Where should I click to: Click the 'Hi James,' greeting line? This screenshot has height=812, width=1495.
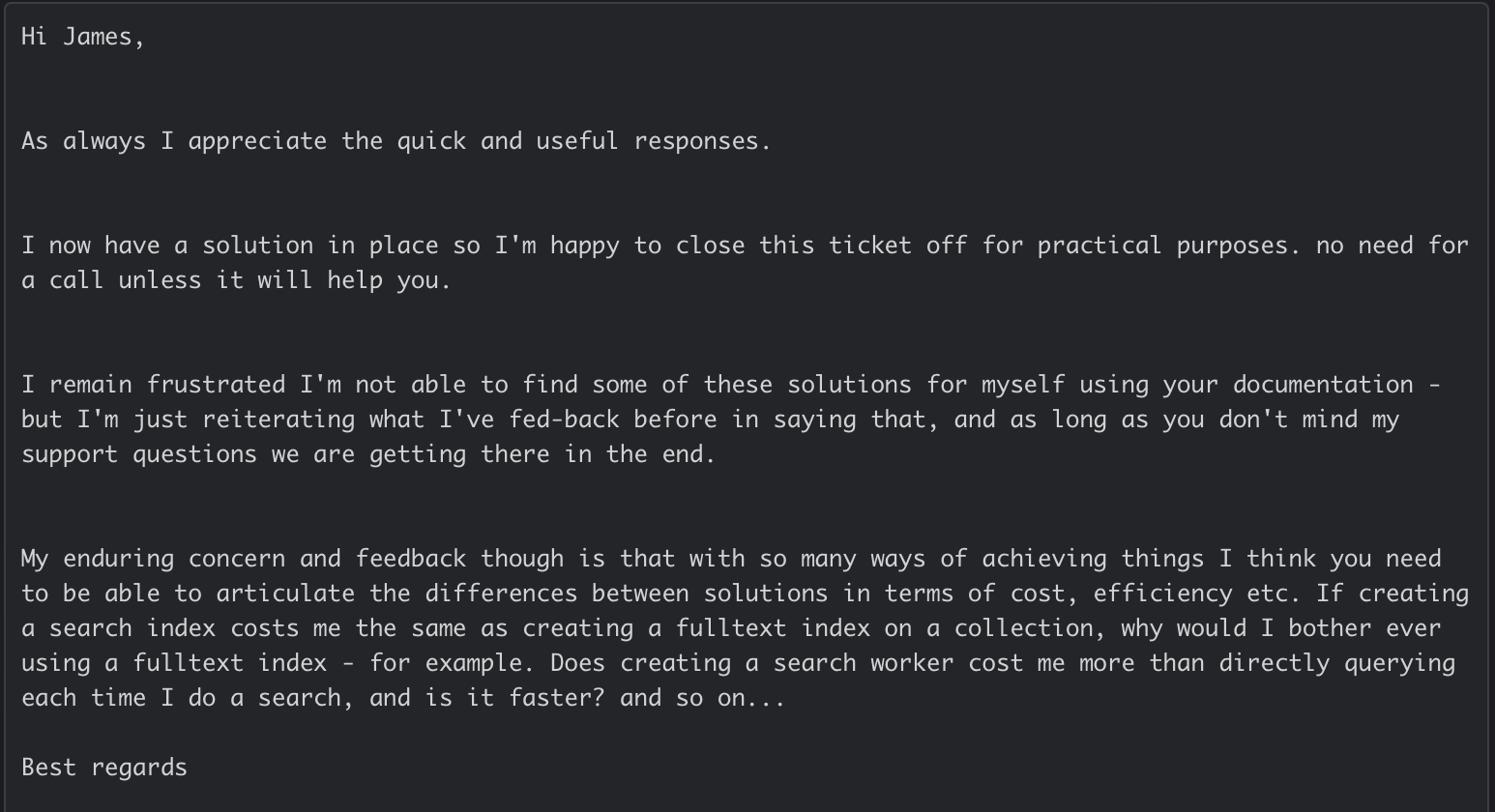click(83, 37)
